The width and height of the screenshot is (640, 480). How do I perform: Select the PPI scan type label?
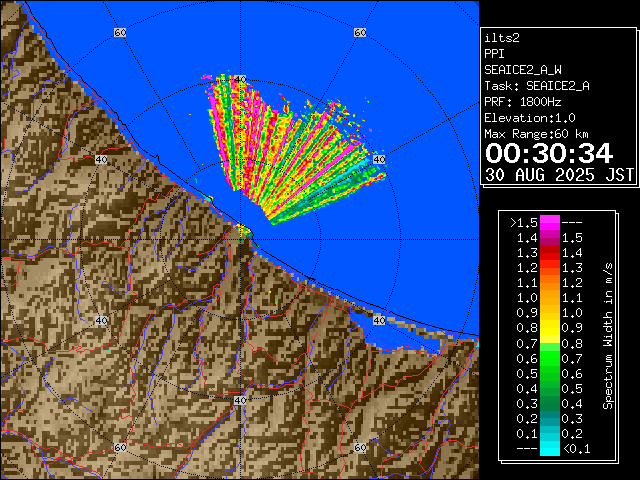(x=494, y=54)
